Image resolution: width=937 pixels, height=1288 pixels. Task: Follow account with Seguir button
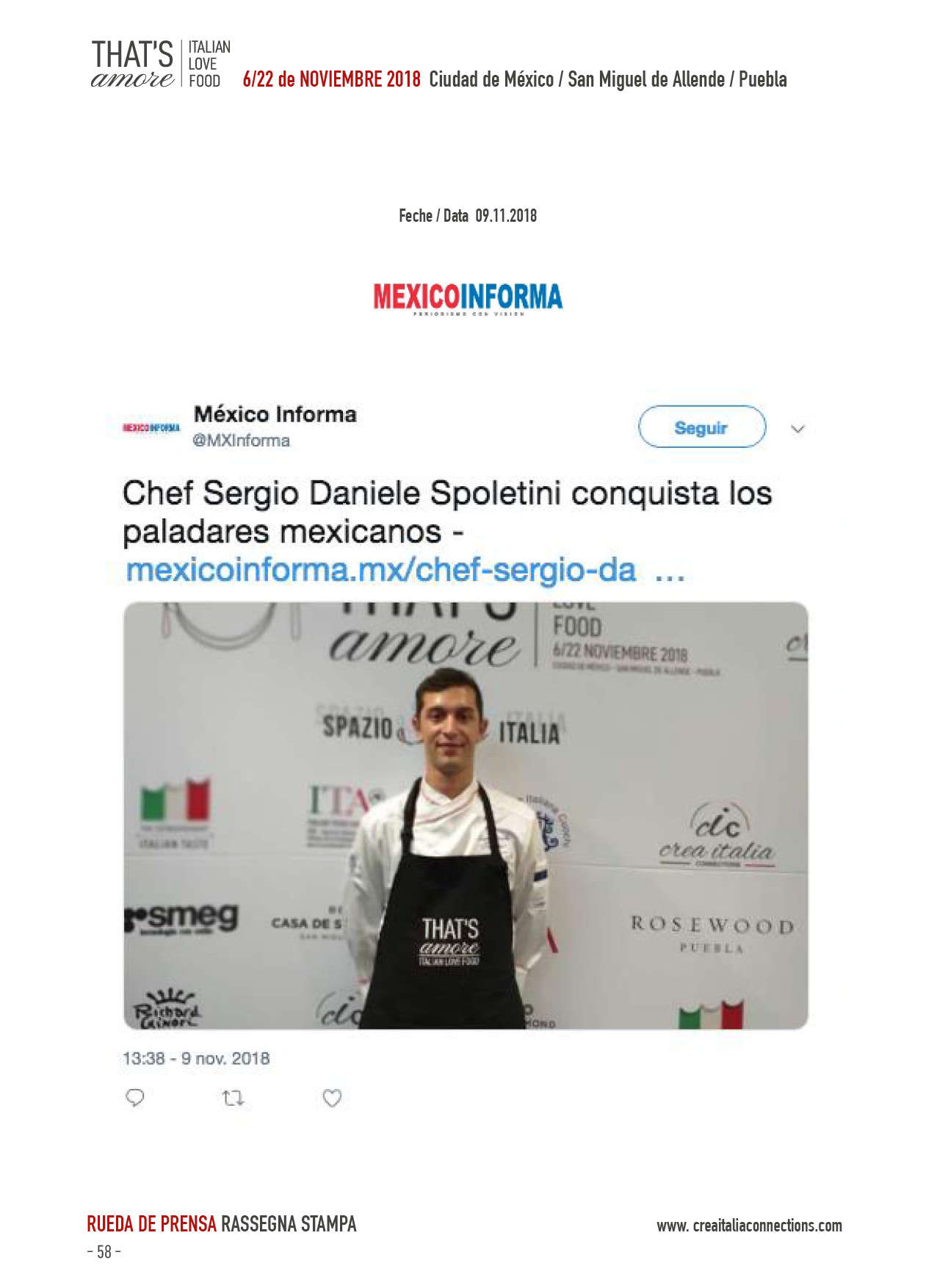tap(701, 427)
